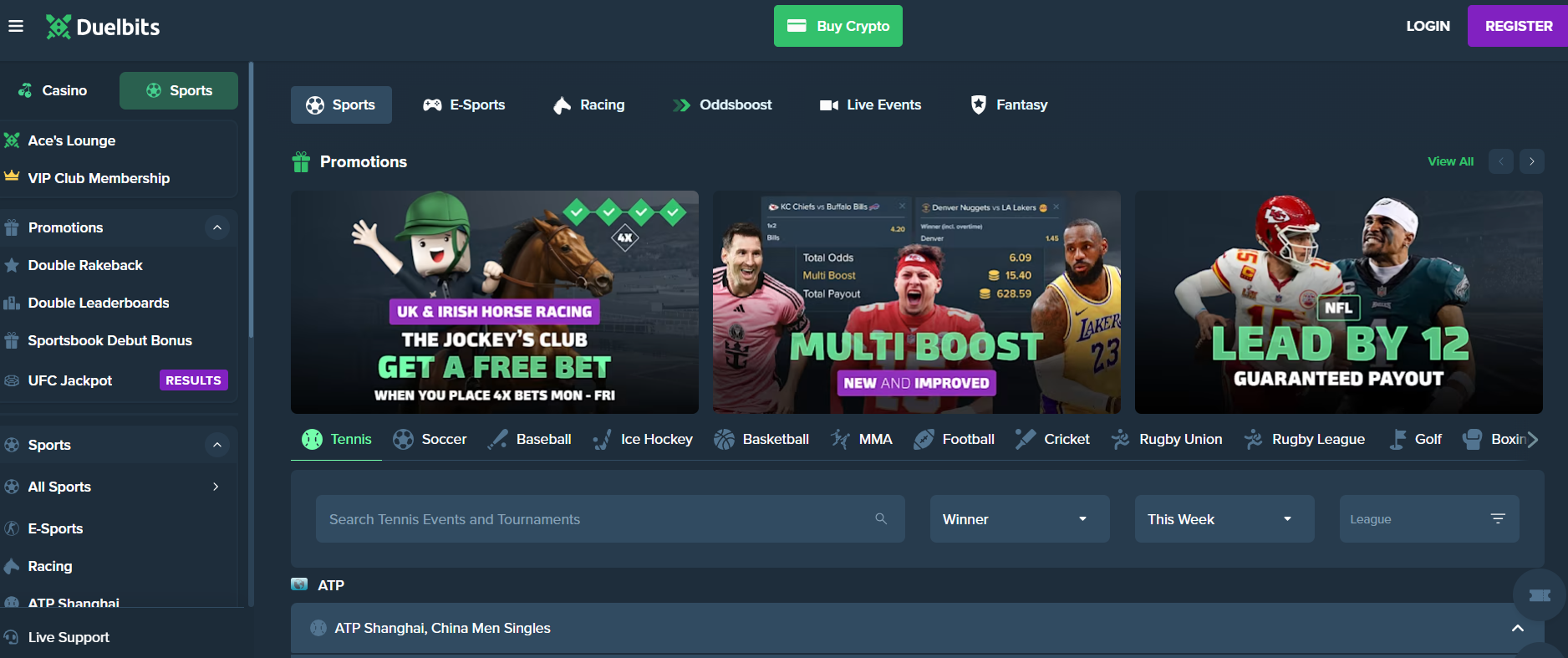The image size is (1568, 658).
Task: Click the Rugby League icon
Action: coord(1254,439)
